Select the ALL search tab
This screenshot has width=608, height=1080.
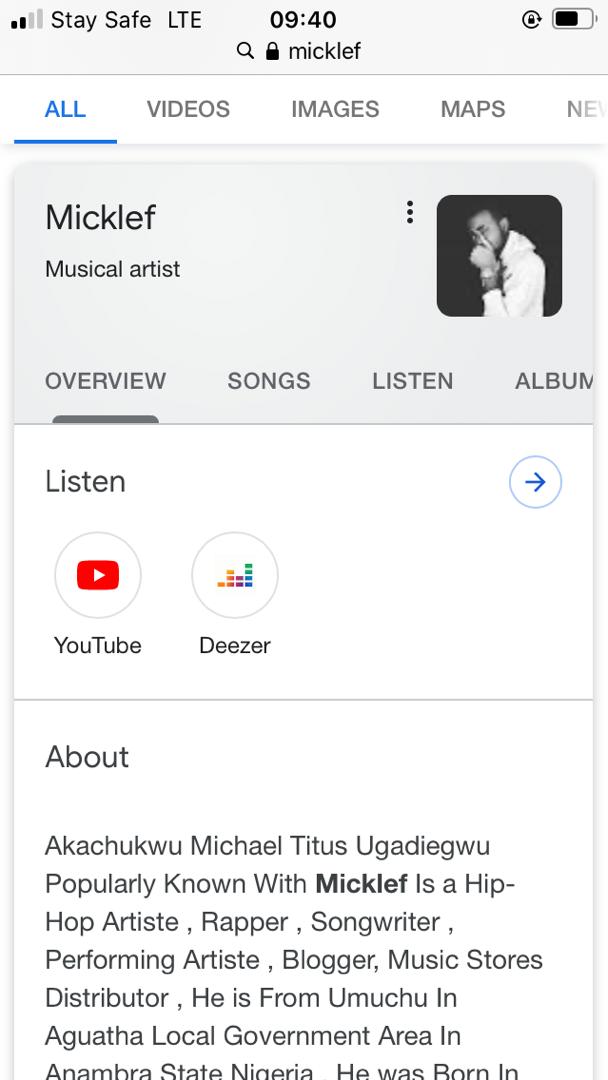point(65,109)
